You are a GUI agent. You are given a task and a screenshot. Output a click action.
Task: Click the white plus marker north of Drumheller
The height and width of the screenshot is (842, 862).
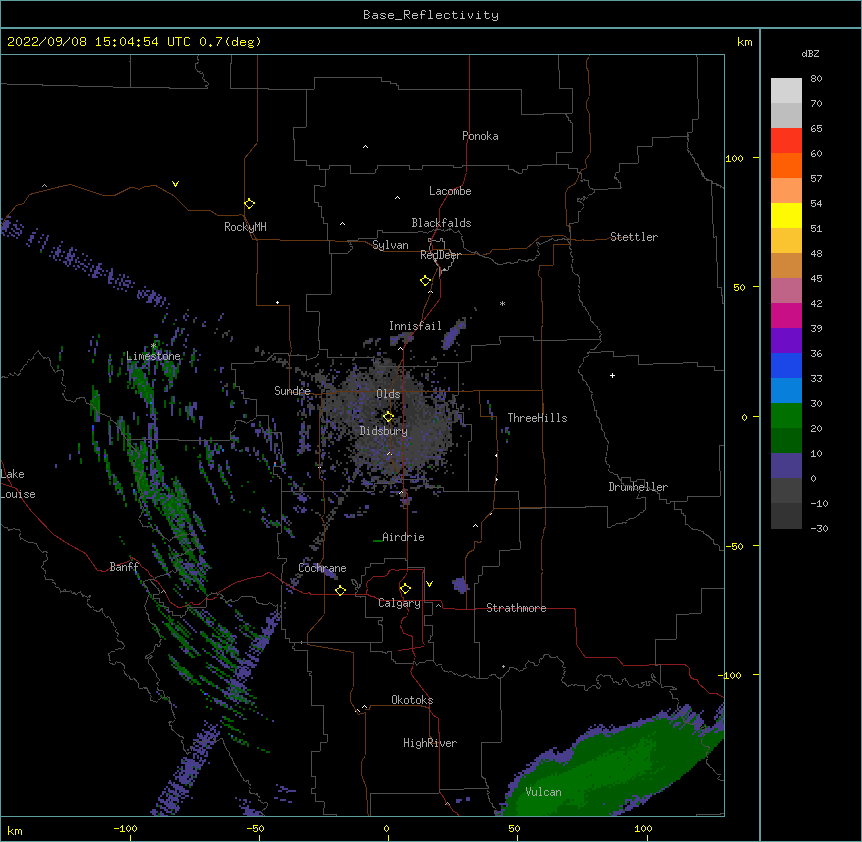pyautogui.click(x=612, y=375)
